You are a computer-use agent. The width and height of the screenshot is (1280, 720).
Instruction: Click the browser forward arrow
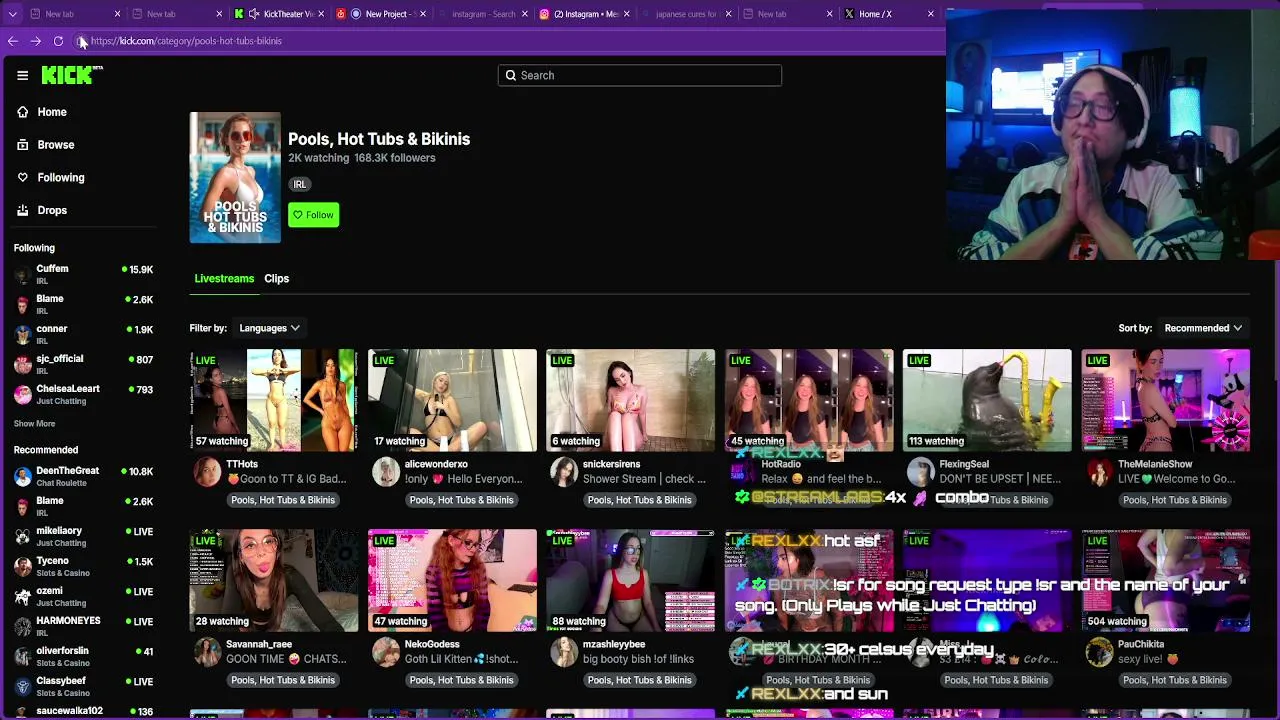pos(35,41)
